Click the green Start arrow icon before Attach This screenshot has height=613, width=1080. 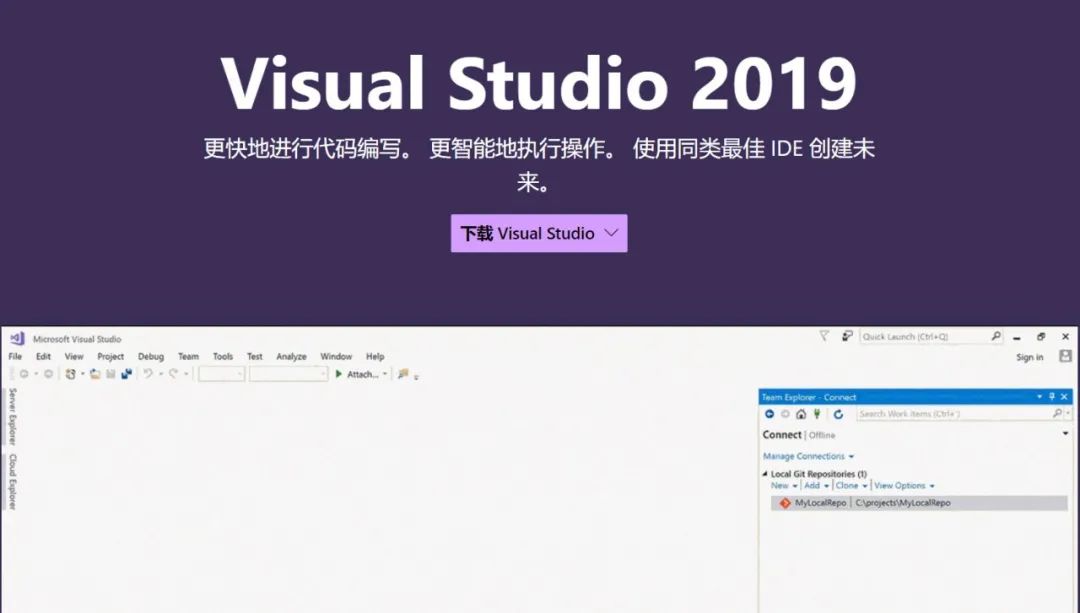[338, 374]
